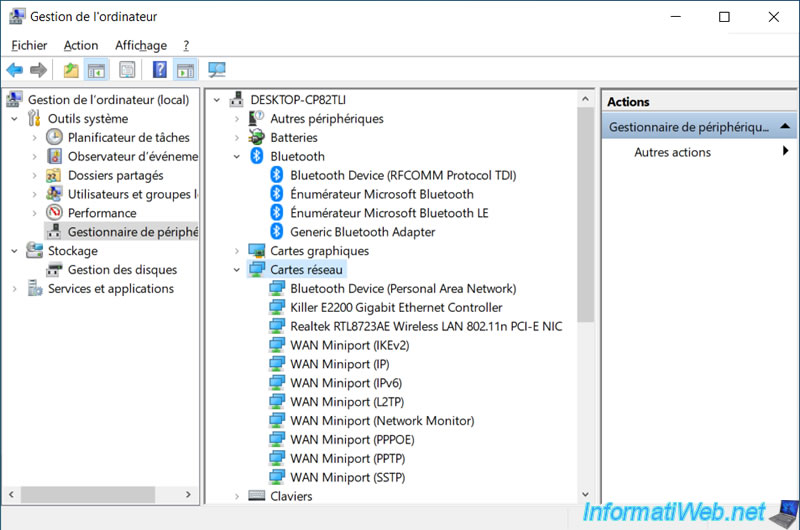Click the device list vertical scrollbar thumb
The width and height of the screenshot is (800, 530).
point(585,214)
